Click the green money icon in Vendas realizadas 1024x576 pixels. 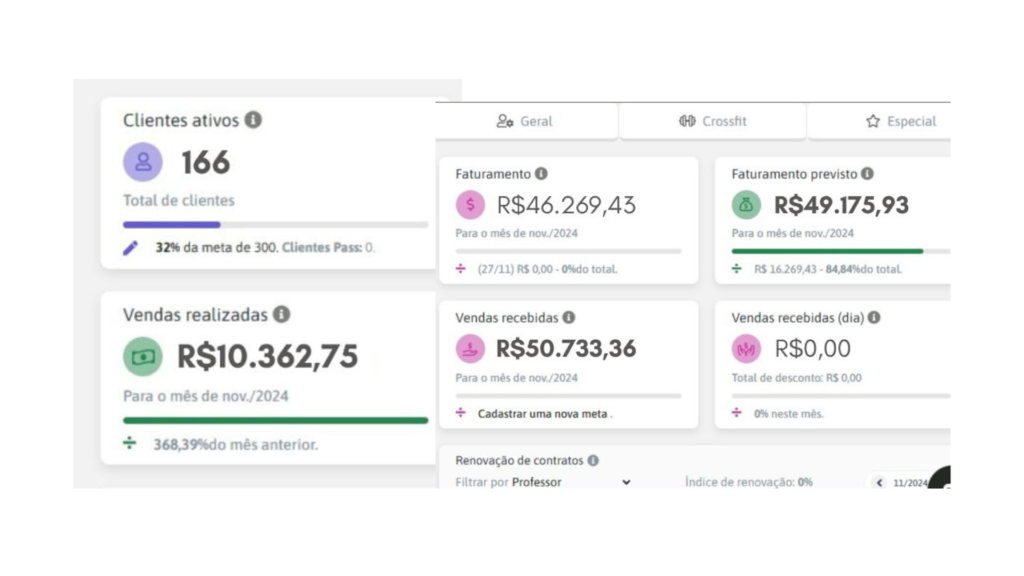coord(143,357)
